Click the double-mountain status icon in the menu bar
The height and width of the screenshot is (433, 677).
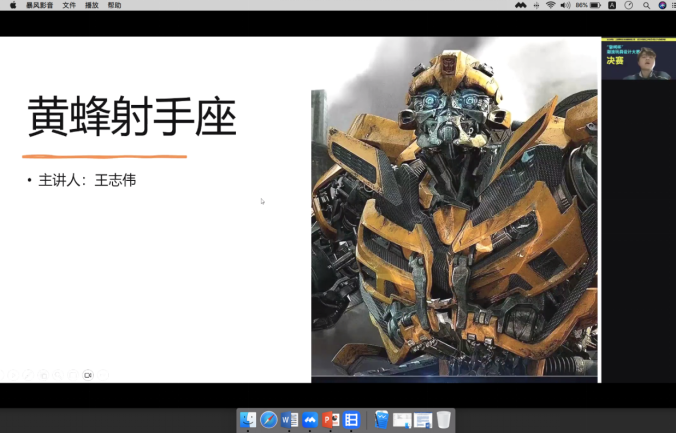click(521, 5)
